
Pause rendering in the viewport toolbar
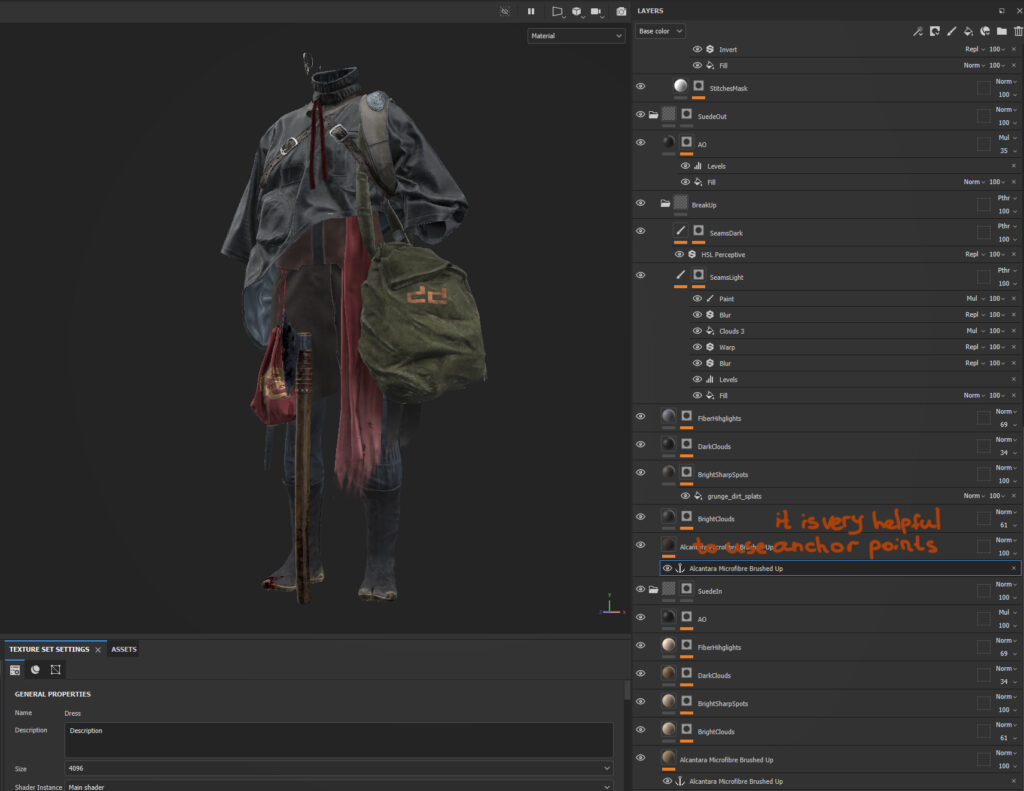[531, 11]
